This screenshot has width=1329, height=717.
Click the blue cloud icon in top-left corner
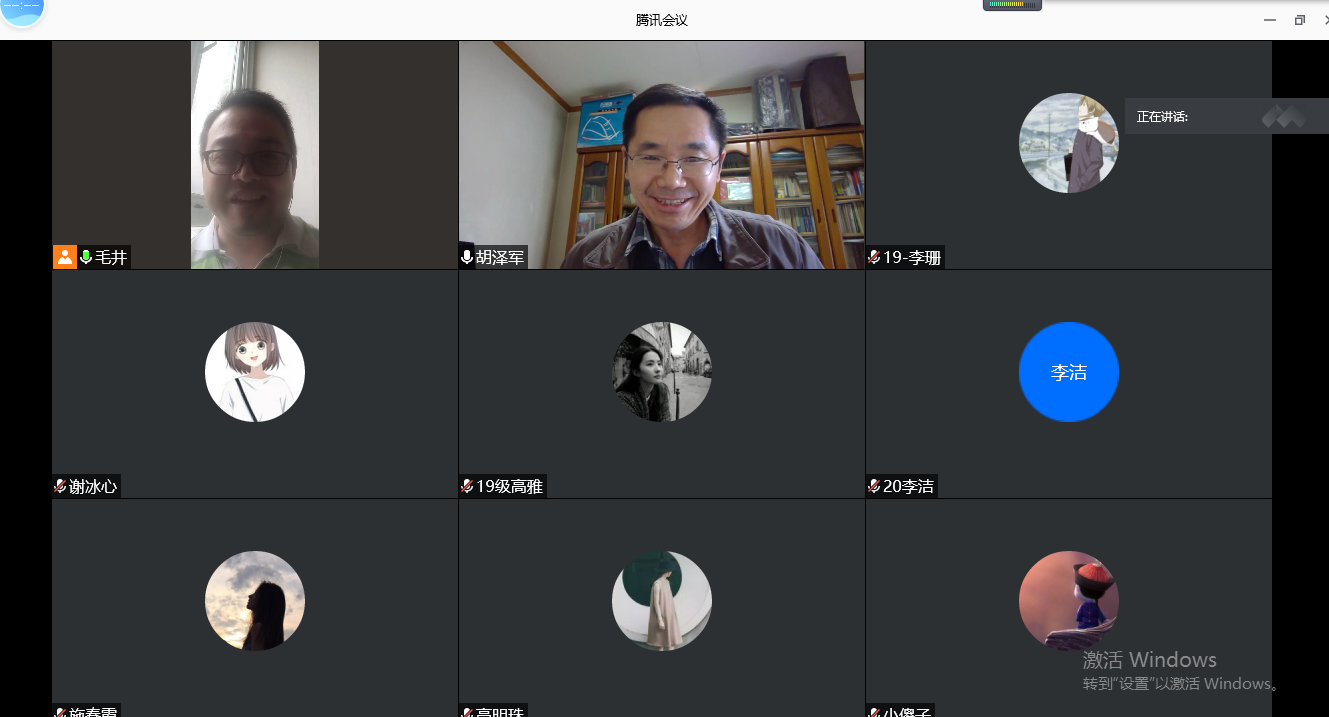click(x=22, y=10)
